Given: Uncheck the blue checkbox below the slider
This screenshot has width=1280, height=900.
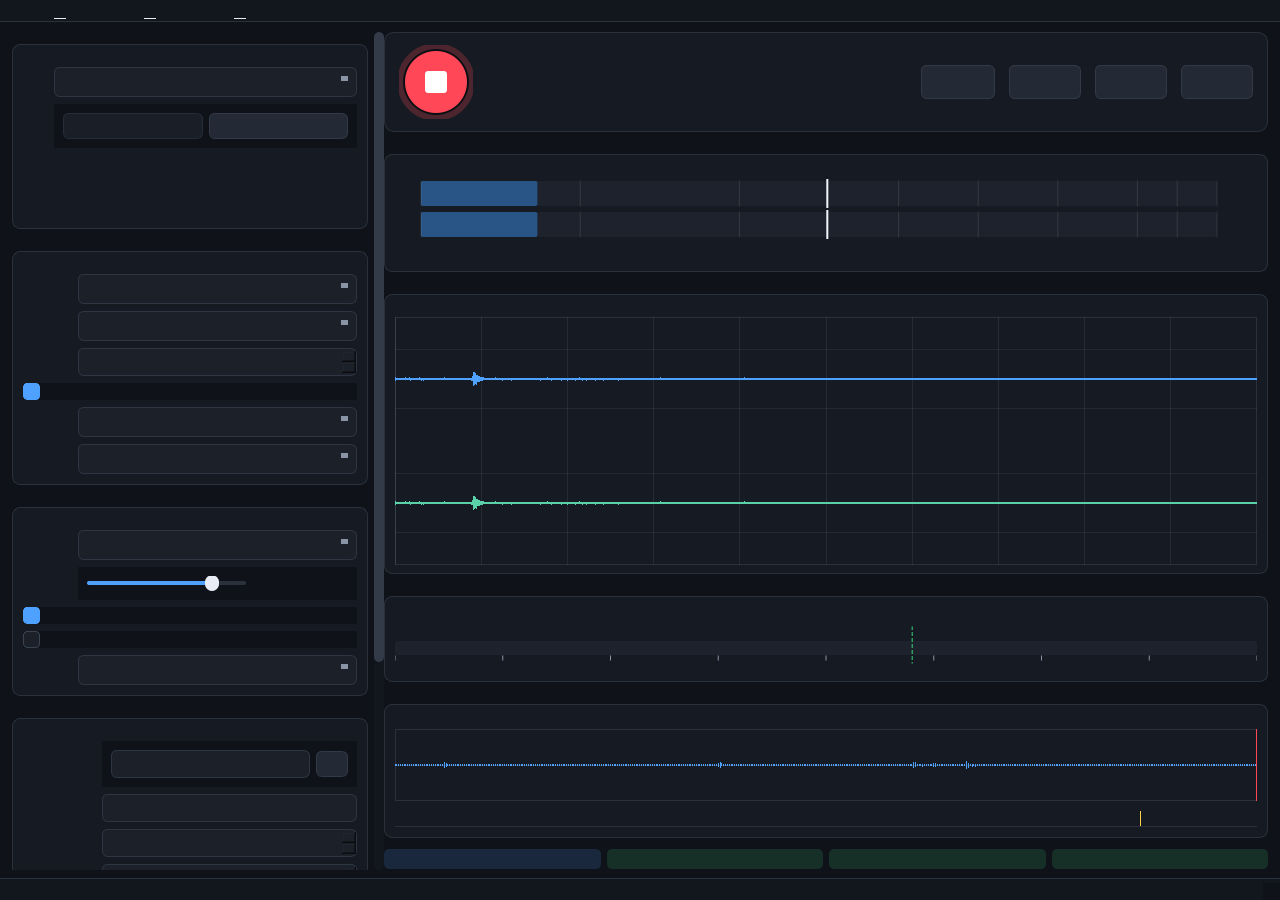Looking at the screenshot, I should pos(32,615).
